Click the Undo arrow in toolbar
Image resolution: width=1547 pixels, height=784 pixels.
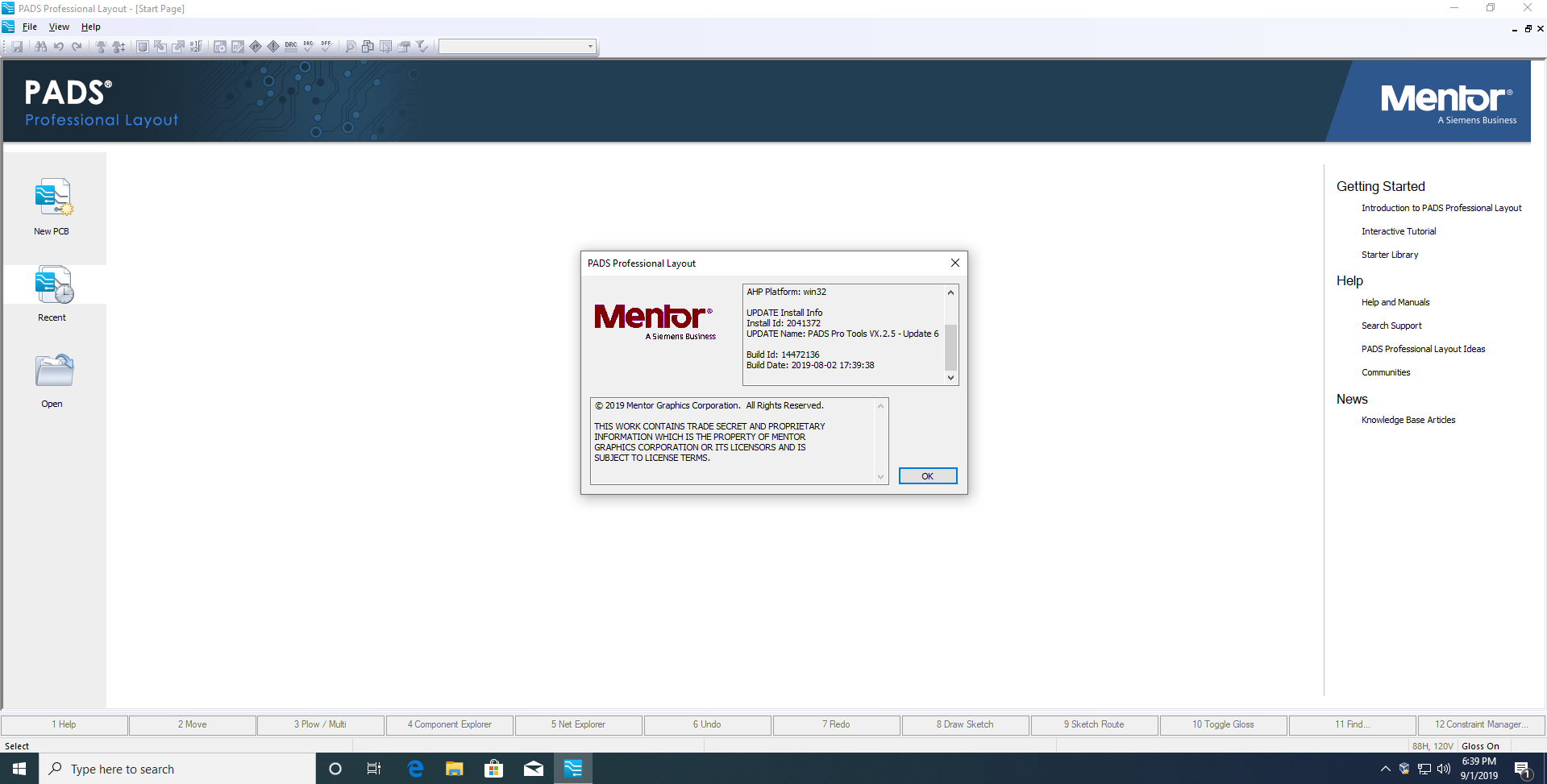(59, 47)
